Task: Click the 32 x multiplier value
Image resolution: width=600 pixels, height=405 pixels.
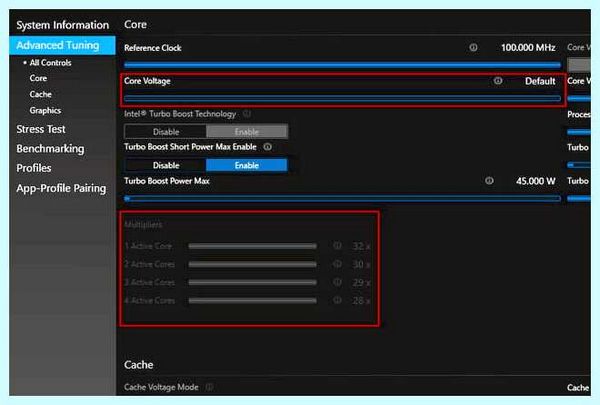Action: point(361,246)
